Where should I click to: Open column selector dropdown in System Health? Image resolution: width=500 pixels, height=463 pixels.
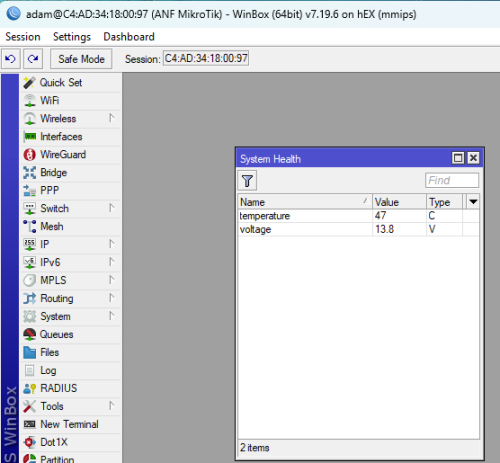pos(473,202)
